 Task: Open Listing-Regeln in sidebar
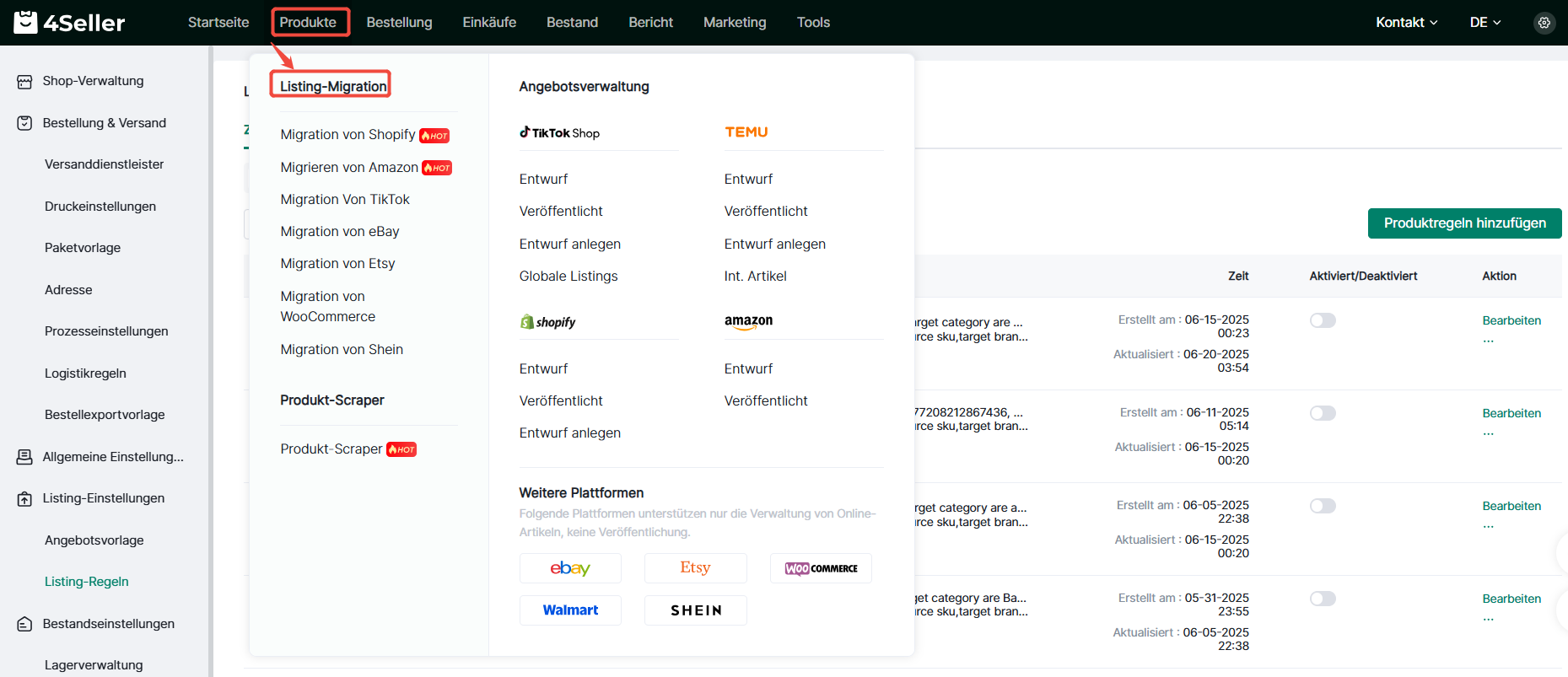87,582
